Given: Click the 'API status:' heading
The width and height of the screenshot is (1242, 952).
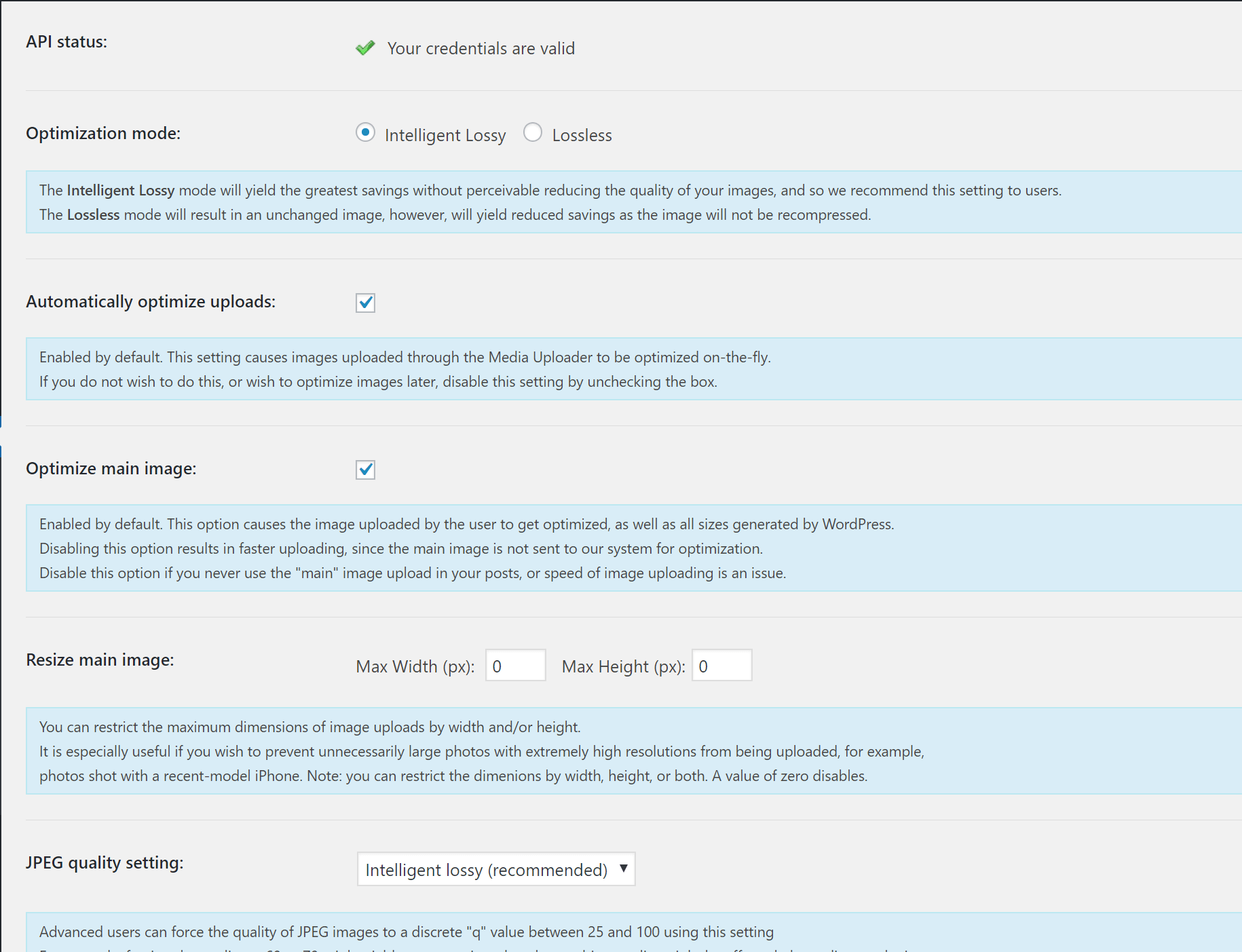Looking at the screenshot, I should pyautogui.click(x=67, y=41).
